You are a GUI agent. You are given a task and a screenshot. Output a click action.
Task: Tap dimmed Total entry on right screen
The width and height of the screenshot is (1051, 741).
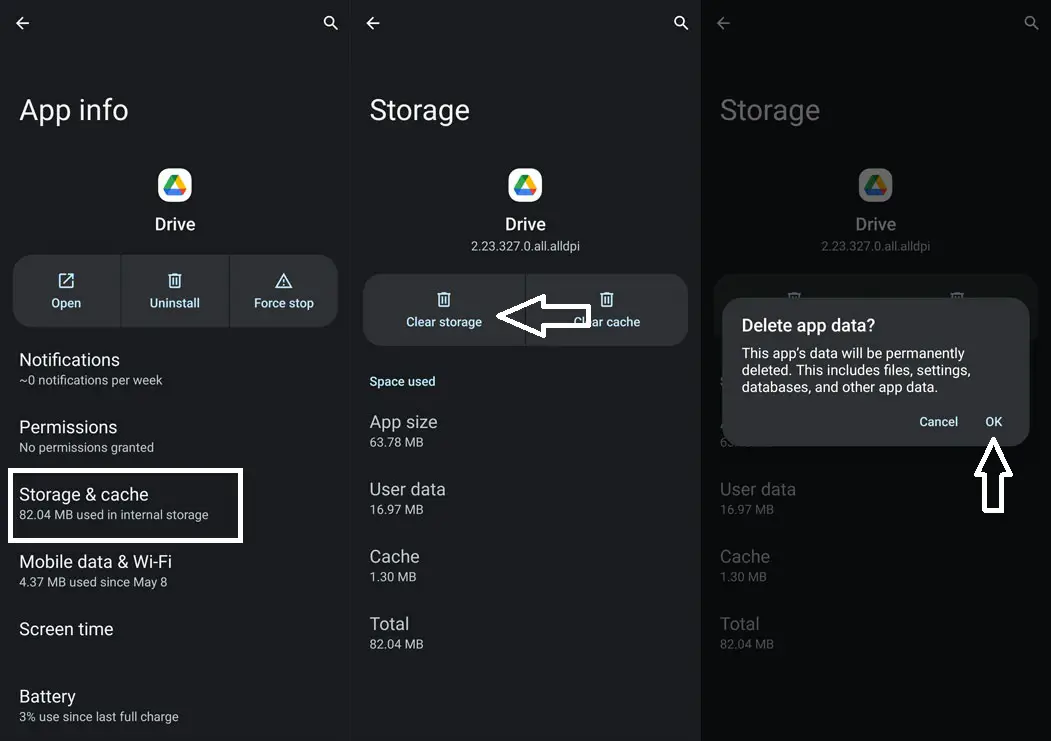click(x=875, y=633)
